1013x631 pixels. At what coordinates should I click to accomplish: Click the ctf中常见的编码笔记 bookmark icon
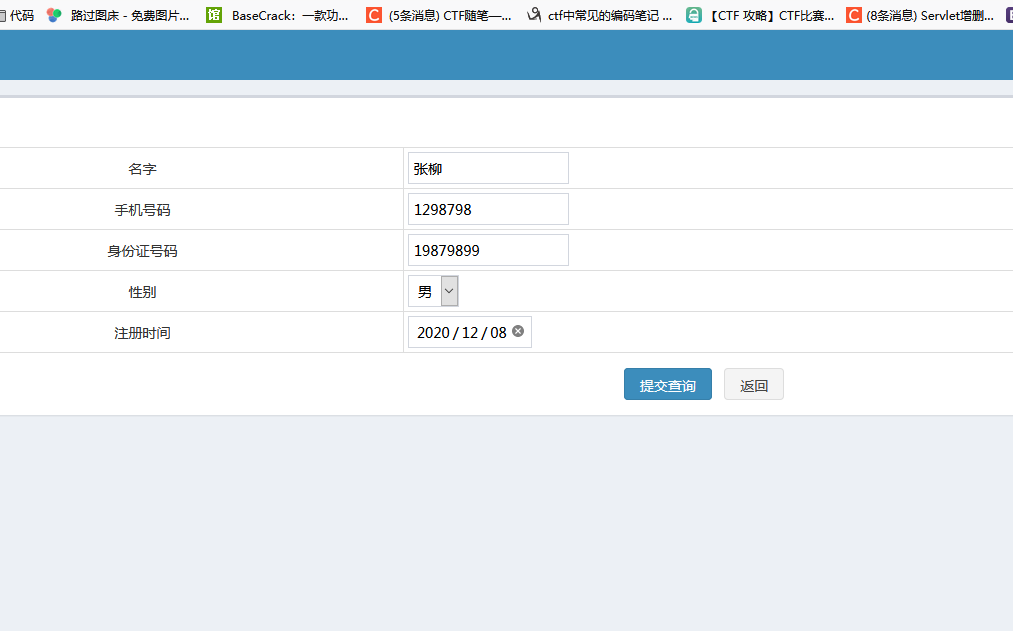coord(534,15)
